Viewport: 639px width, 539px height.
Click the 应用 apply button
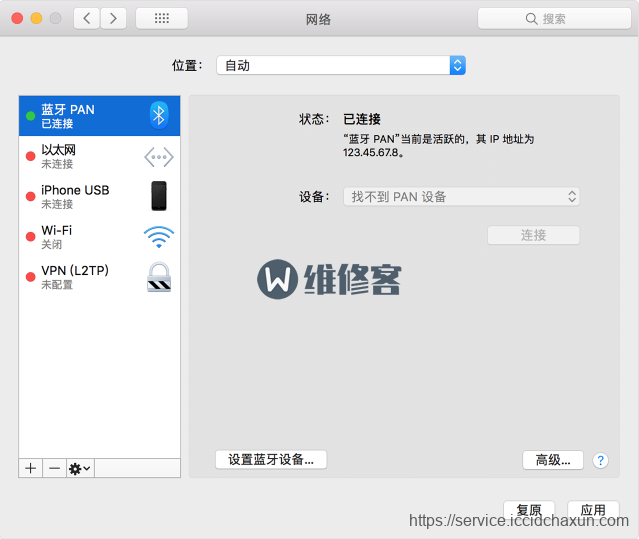coord(593,510)
